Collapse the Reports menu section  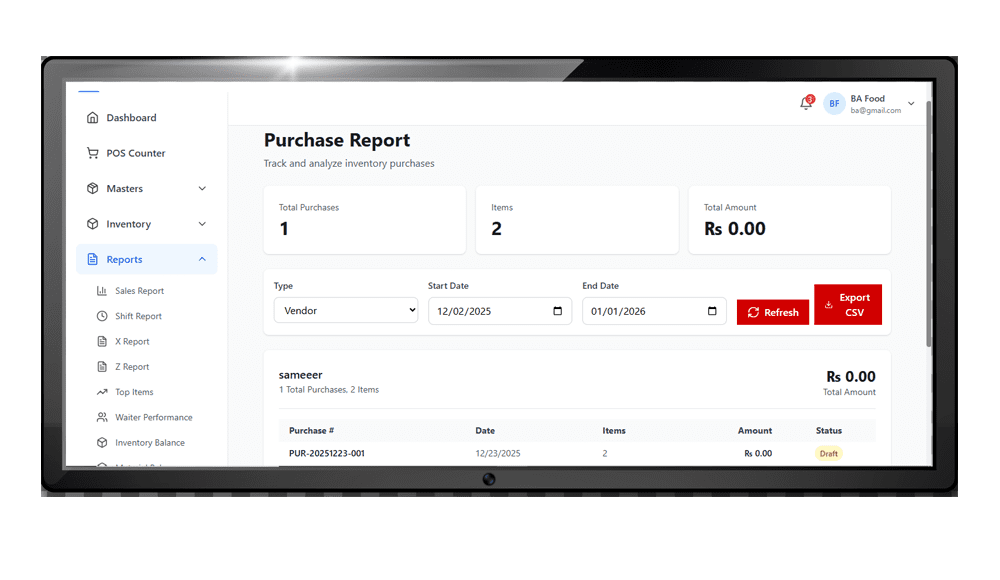point(202,260)
